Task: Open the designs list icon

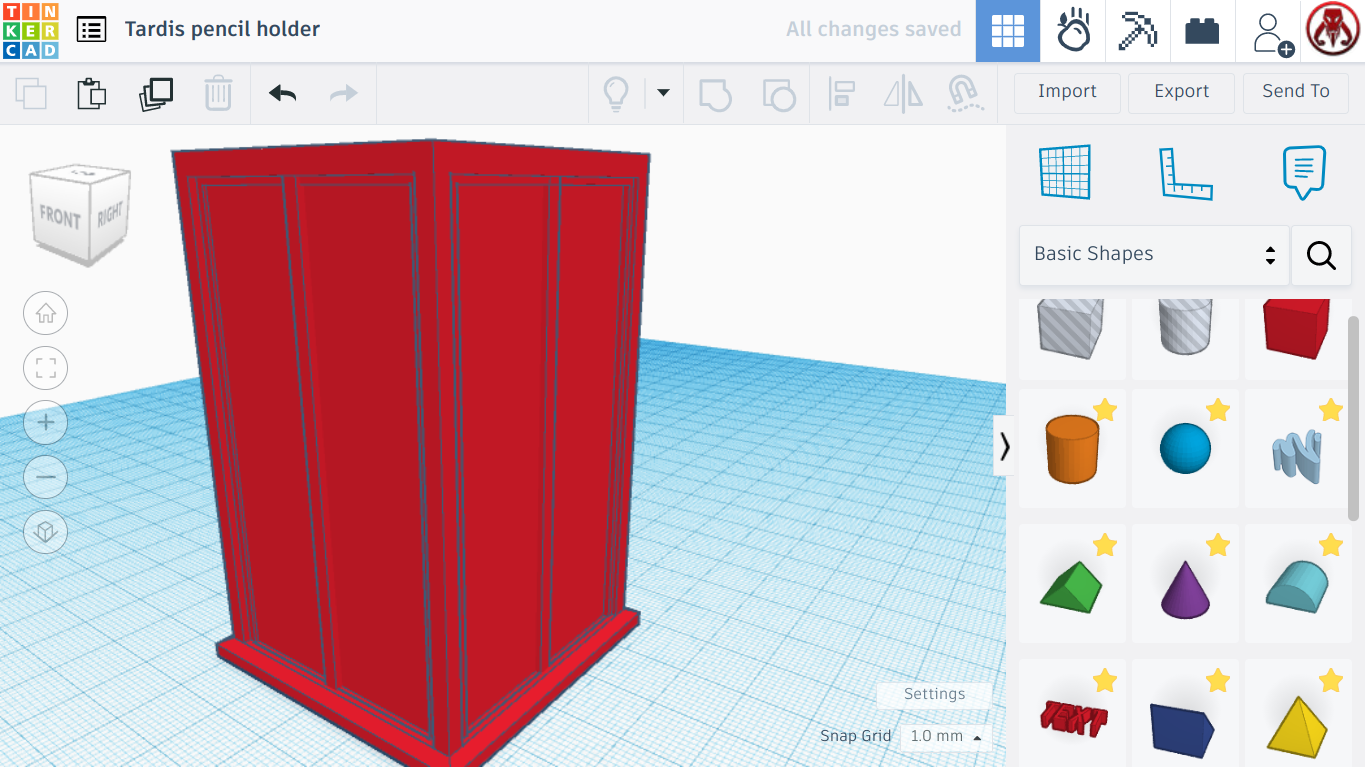Action: (91, 29)
